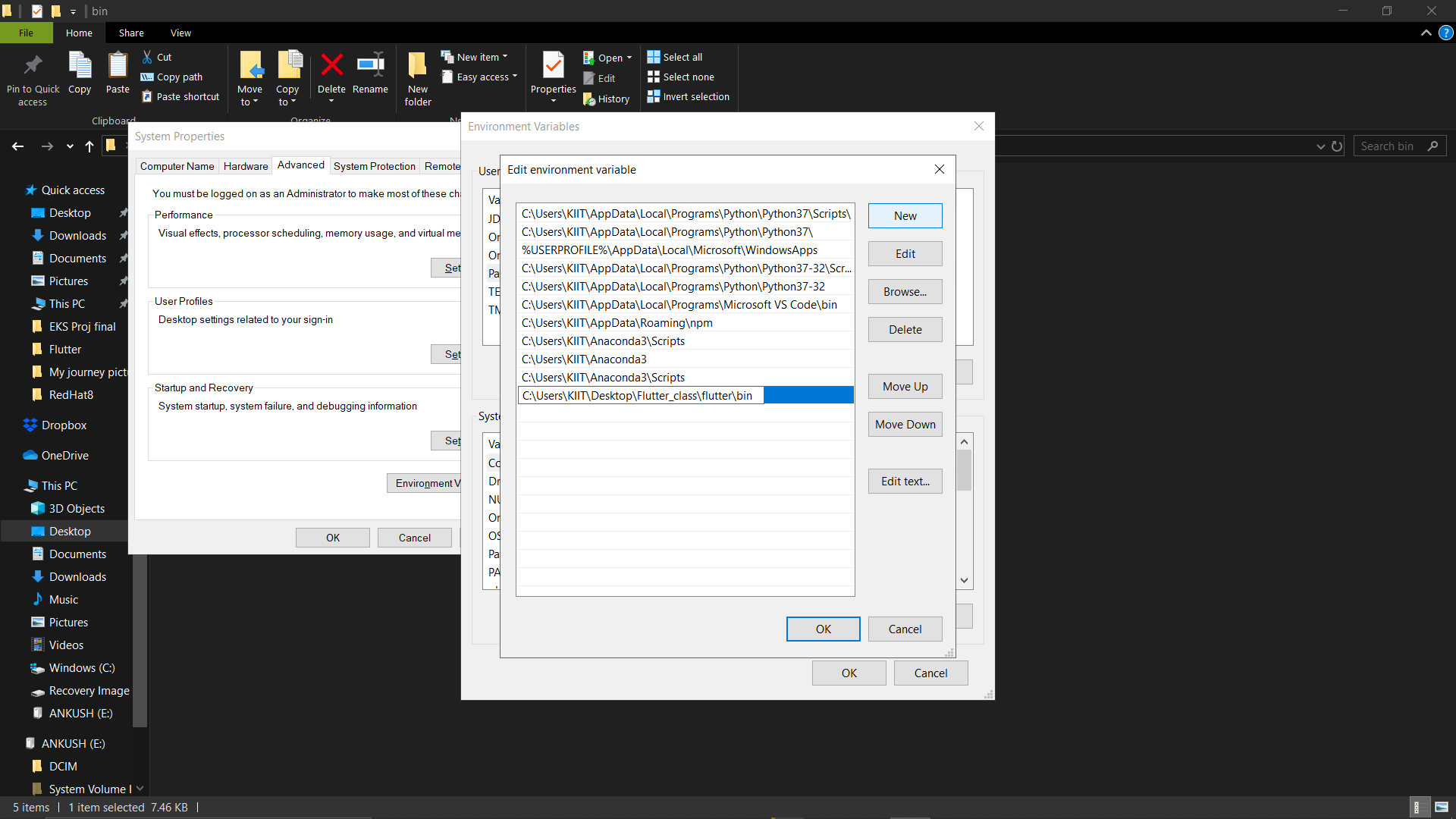Switch to the View ribbon tab

(180, 33)
